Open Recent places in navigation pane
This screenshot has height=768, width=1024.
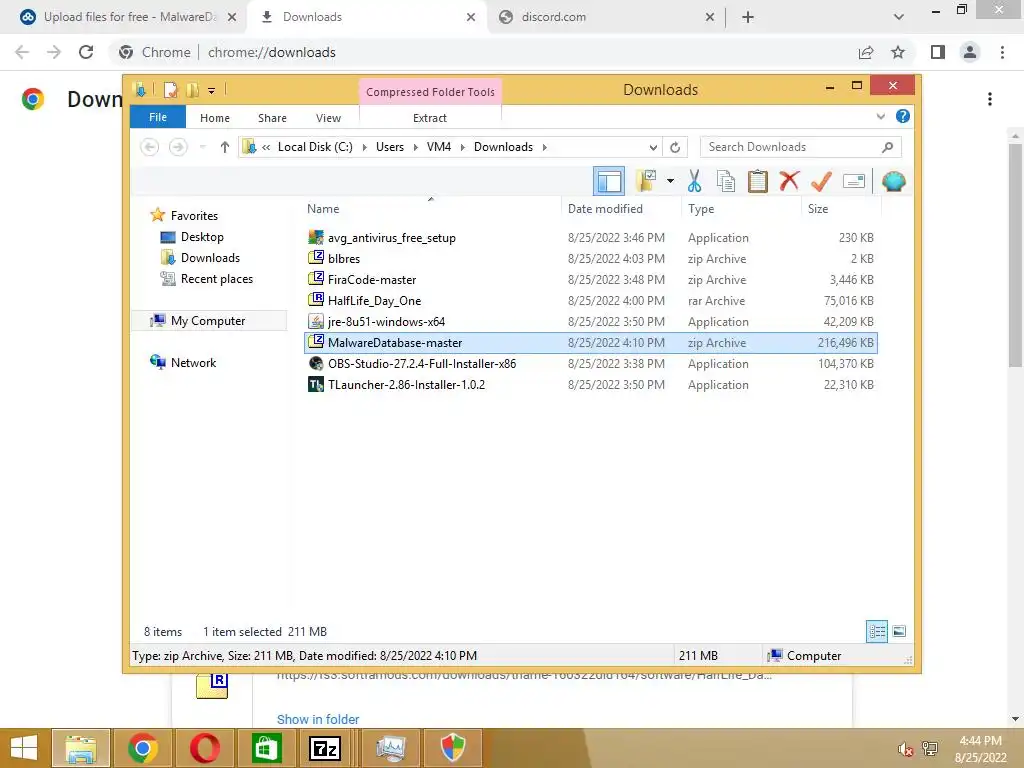pyautogui.click(x=216, y=279)
